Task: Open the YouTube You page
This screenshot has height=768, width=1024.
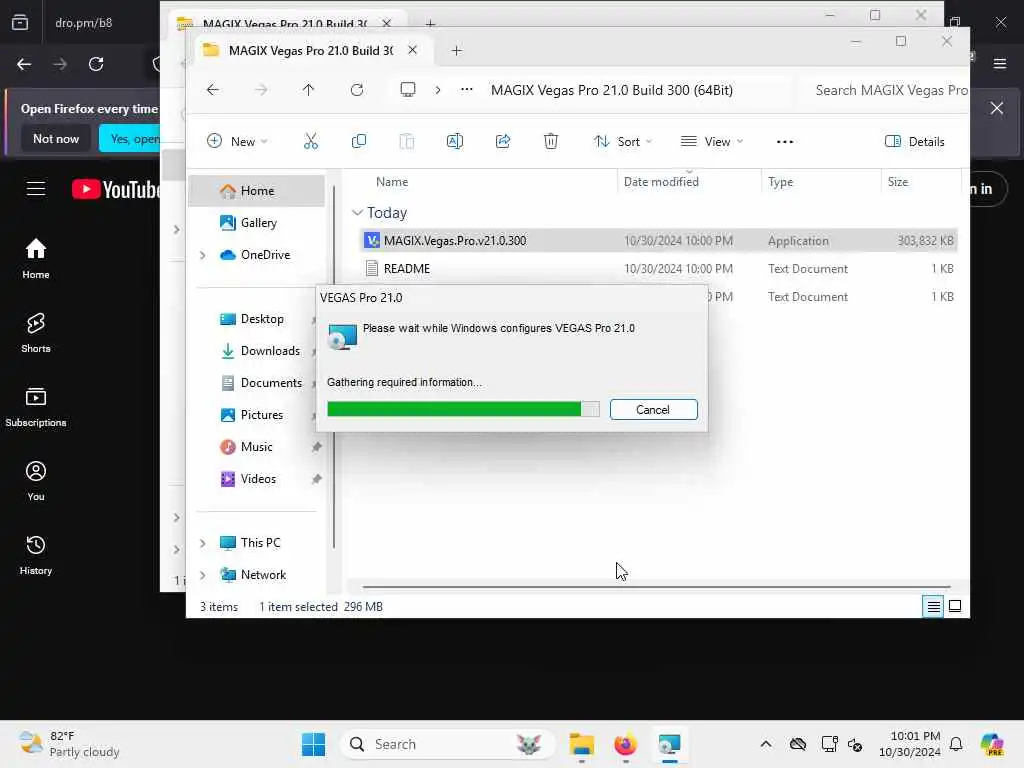Action: 36,481
